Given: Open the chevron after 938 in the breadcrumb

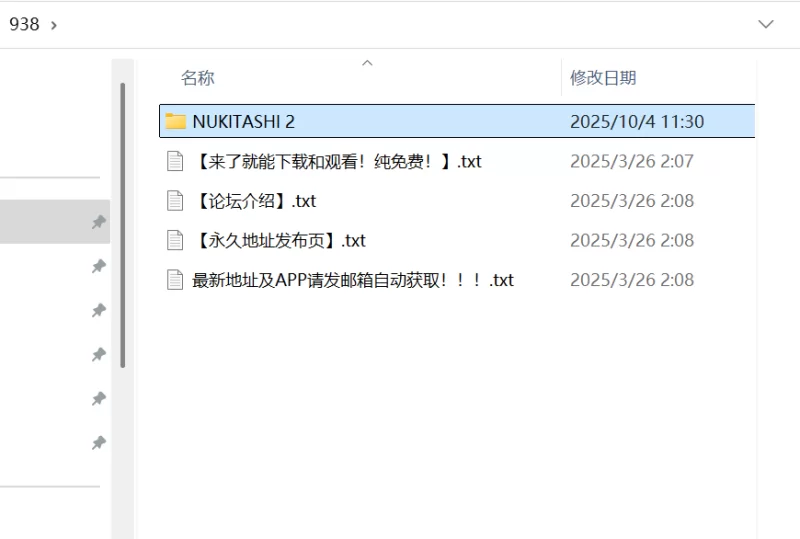Looking at the screenshot, I should coord(54,25).
